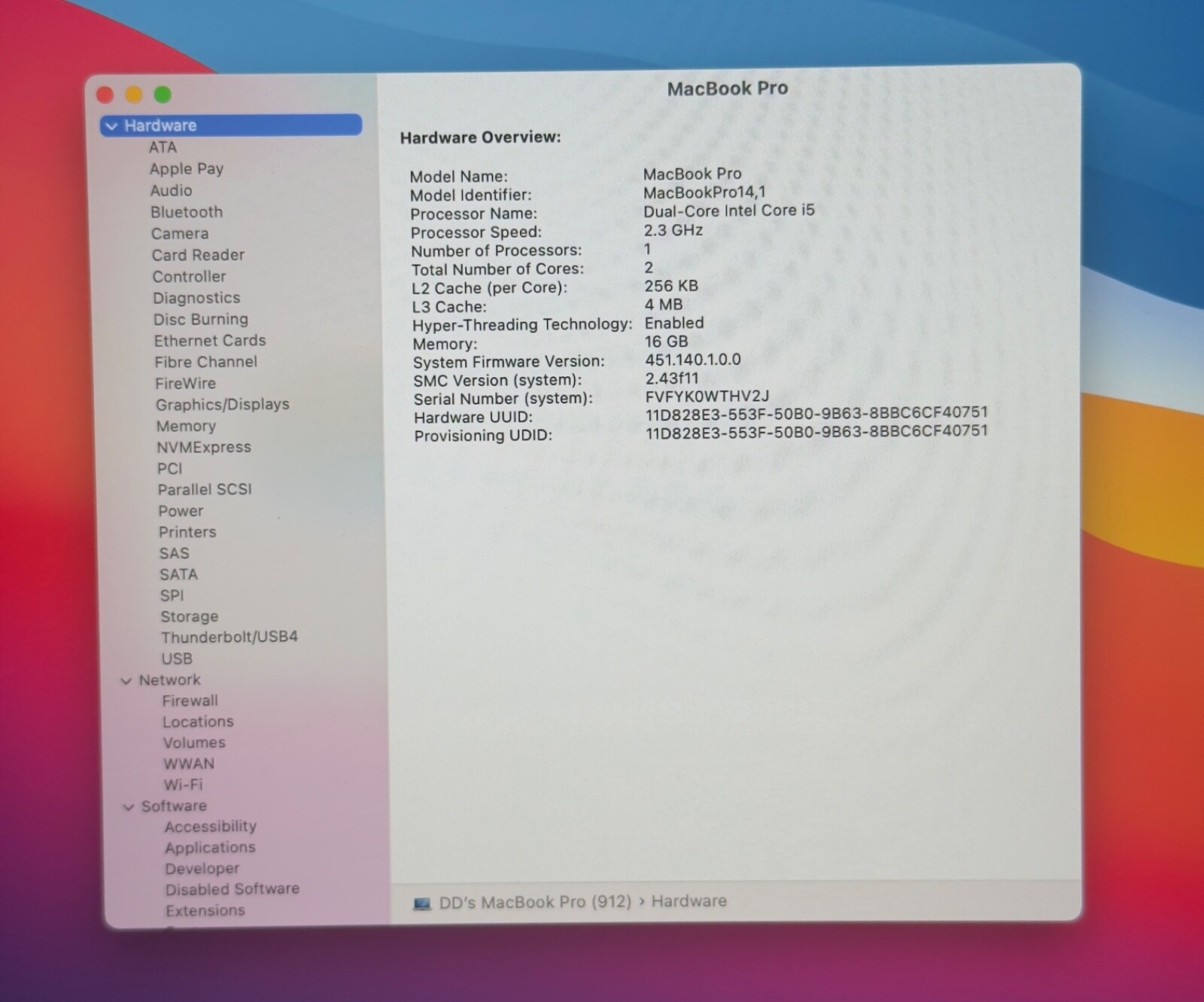Viewport: 1204px width, 1002px height.
Task: Click Dual-Core Intel Core i5 text
Action: click(x=728, y=211)
